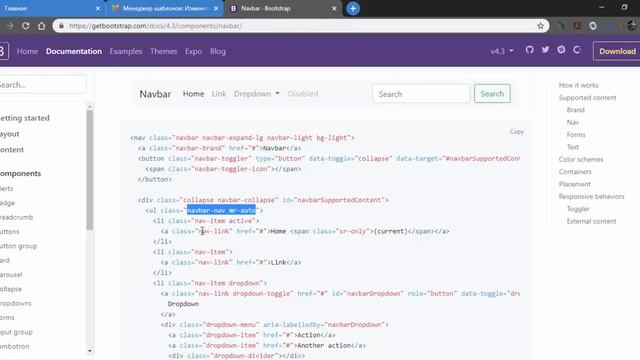
Task: Open the Slack icon in header
Action: pyautogui.click(x=561, y=50)
